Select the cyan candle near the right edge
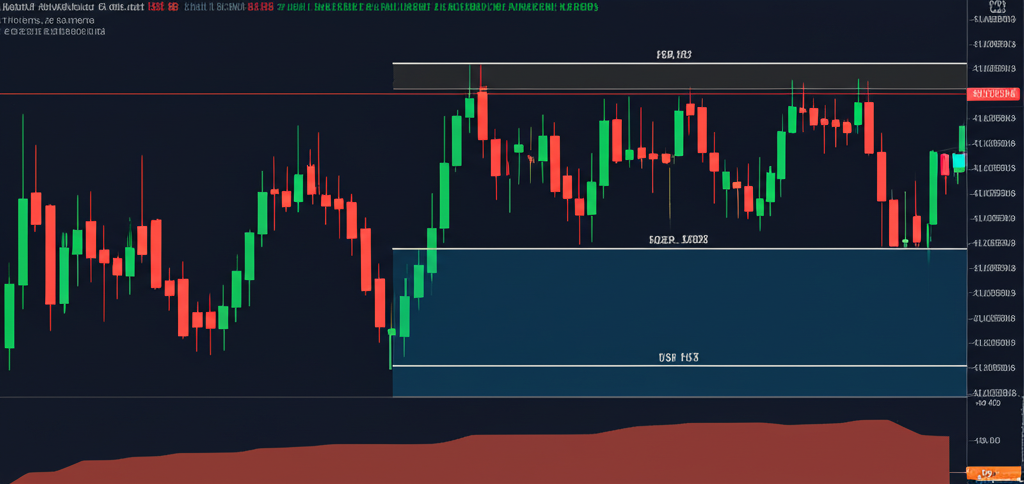 point(959,162)
